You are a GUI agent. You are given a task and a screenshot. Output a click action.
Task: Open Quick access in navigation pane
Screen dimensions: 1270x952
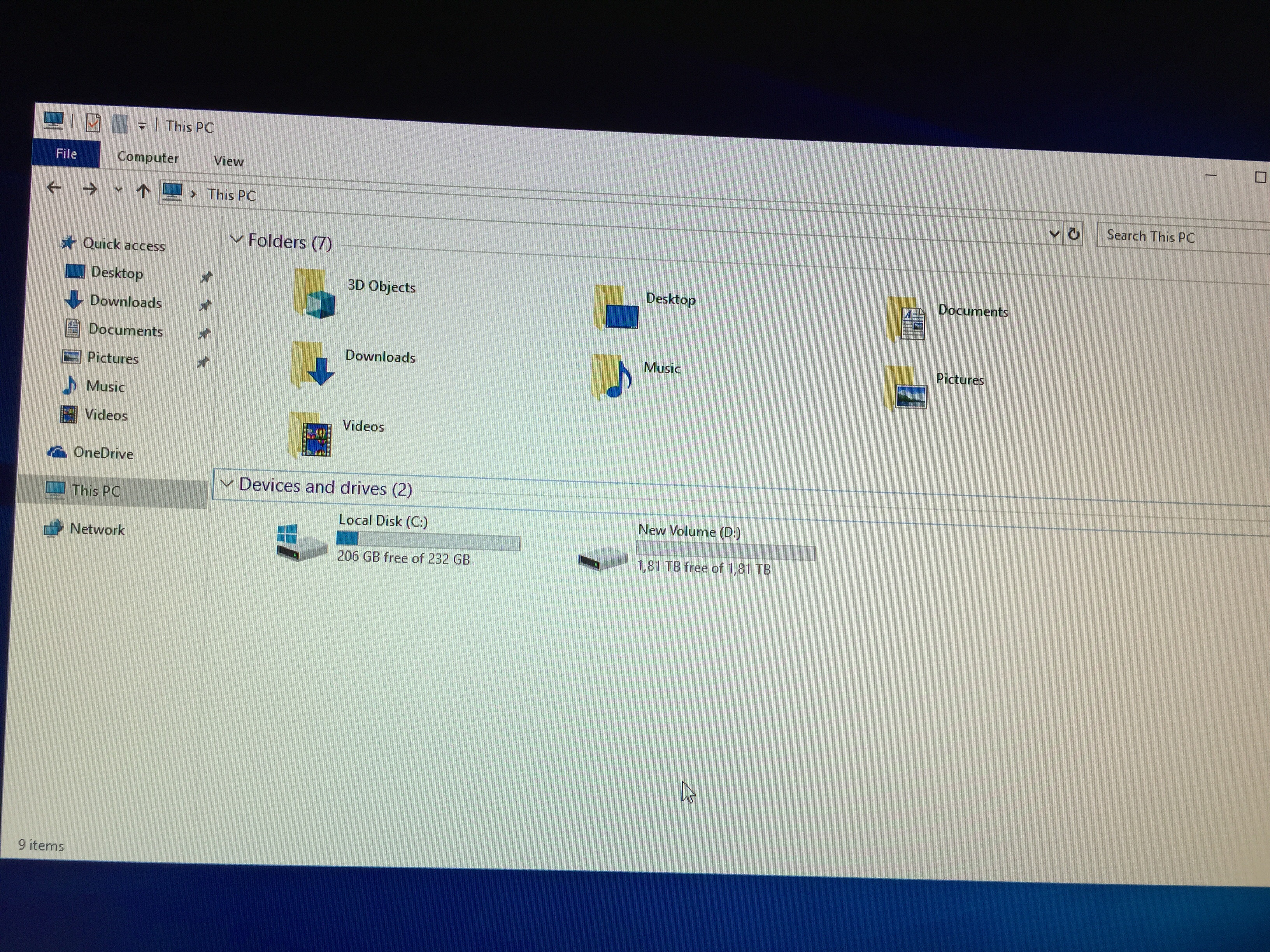click(113, 244)
